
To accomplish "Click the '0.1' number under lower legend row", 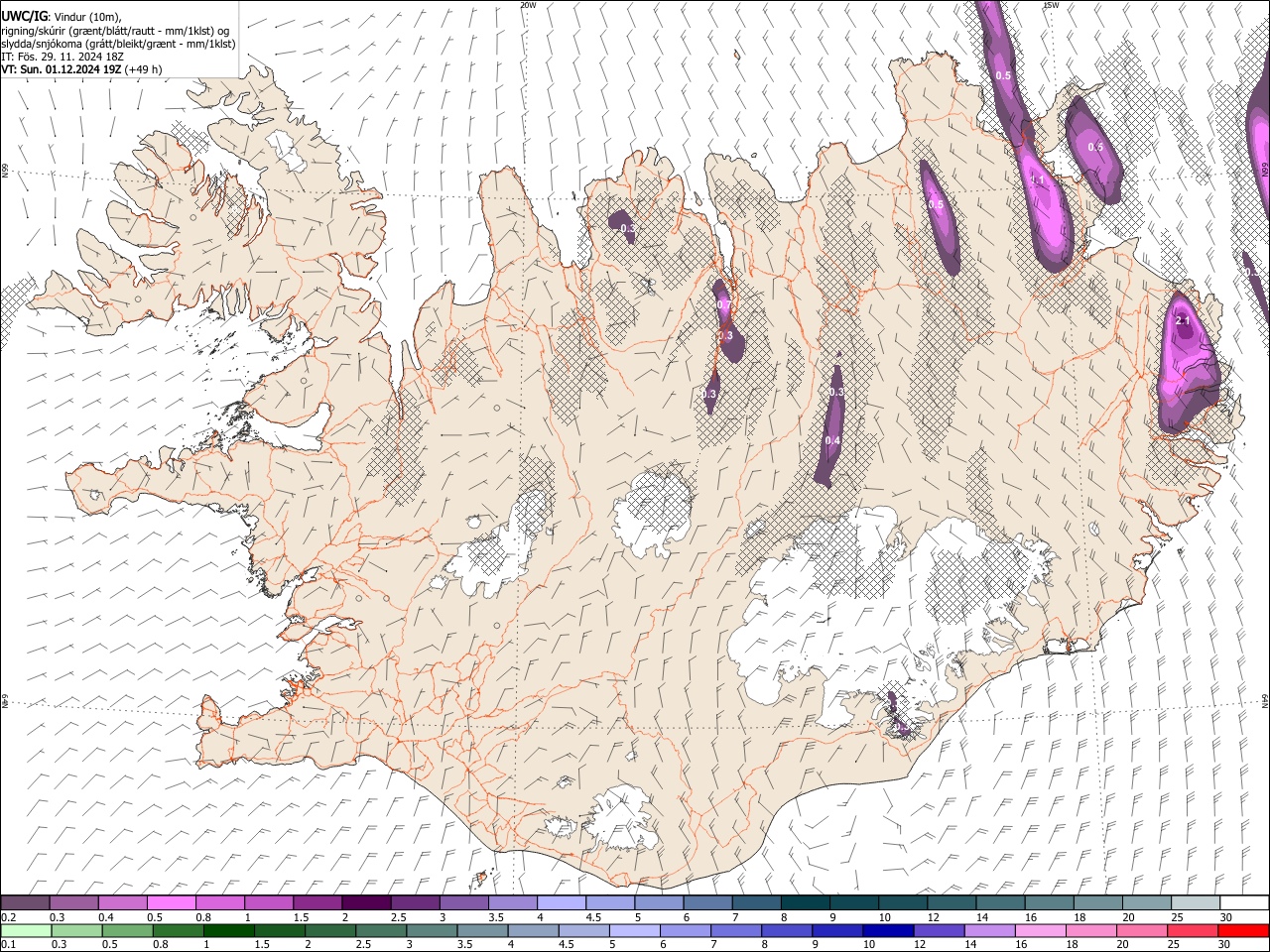I will pyautogui.click(x=8, y=945).
